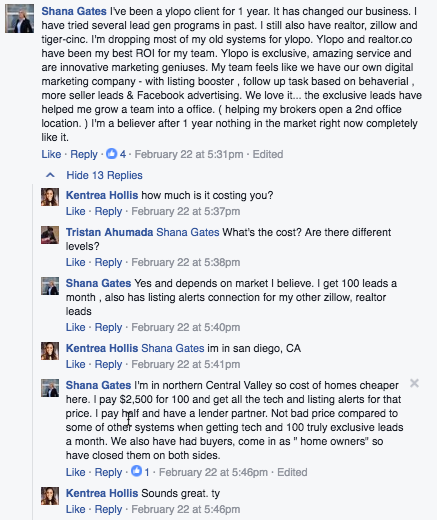Open Shana Gates' name on the top comment
Screen dimensions: 437x520
click(x=74, y=11)
